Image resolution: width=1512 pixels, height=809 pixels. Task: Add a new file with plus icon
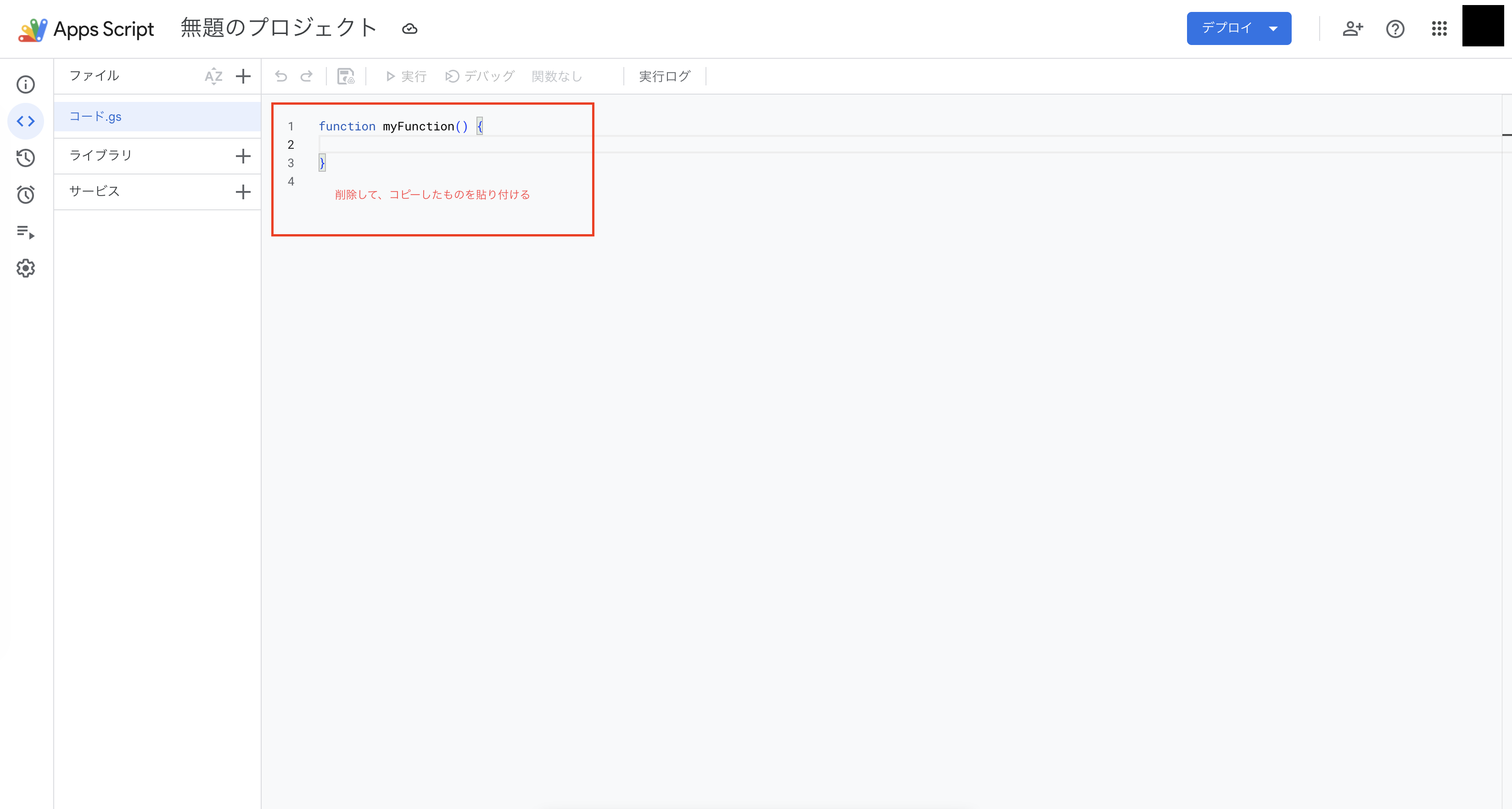tap(243, 76)
